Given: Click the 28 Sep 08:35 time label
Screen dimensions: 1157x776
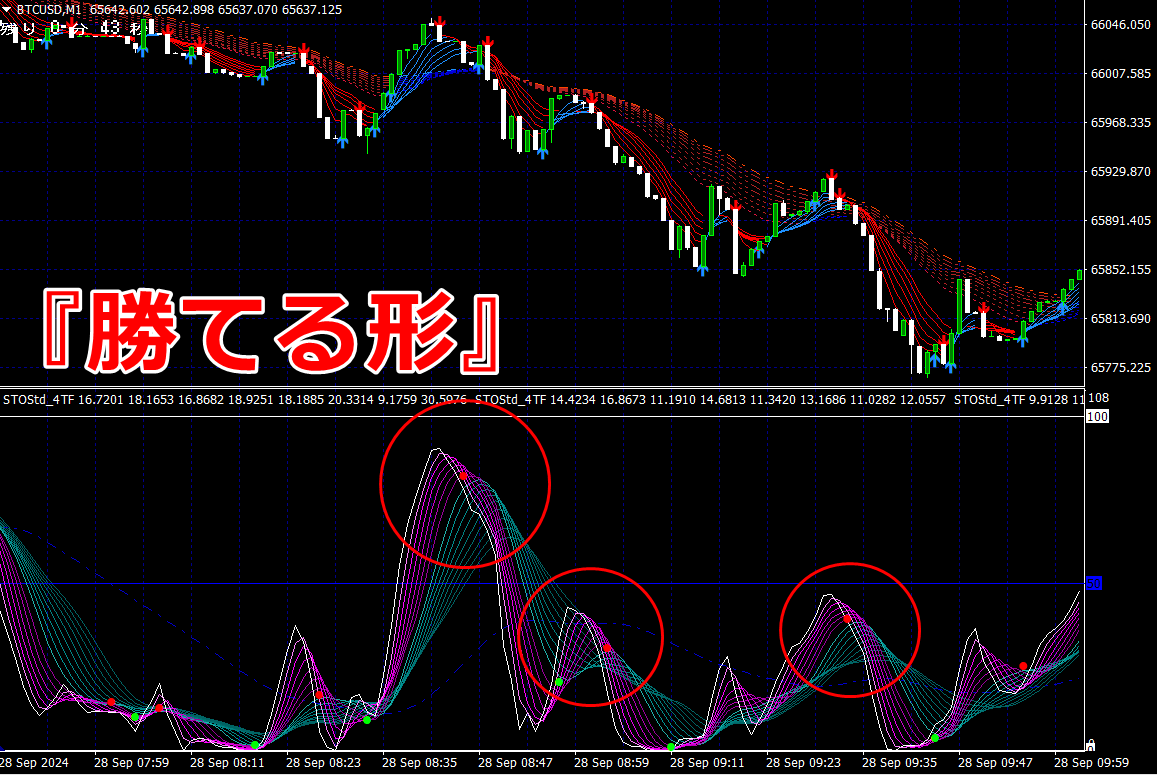Looking at the screenshot, I should coord(419,763).
